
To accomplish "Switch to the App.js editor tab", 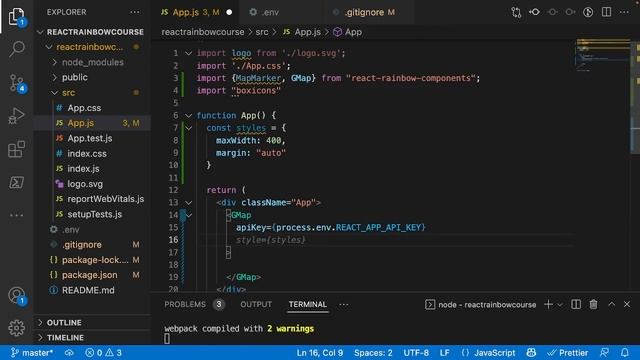I will [x=196, y=12].
